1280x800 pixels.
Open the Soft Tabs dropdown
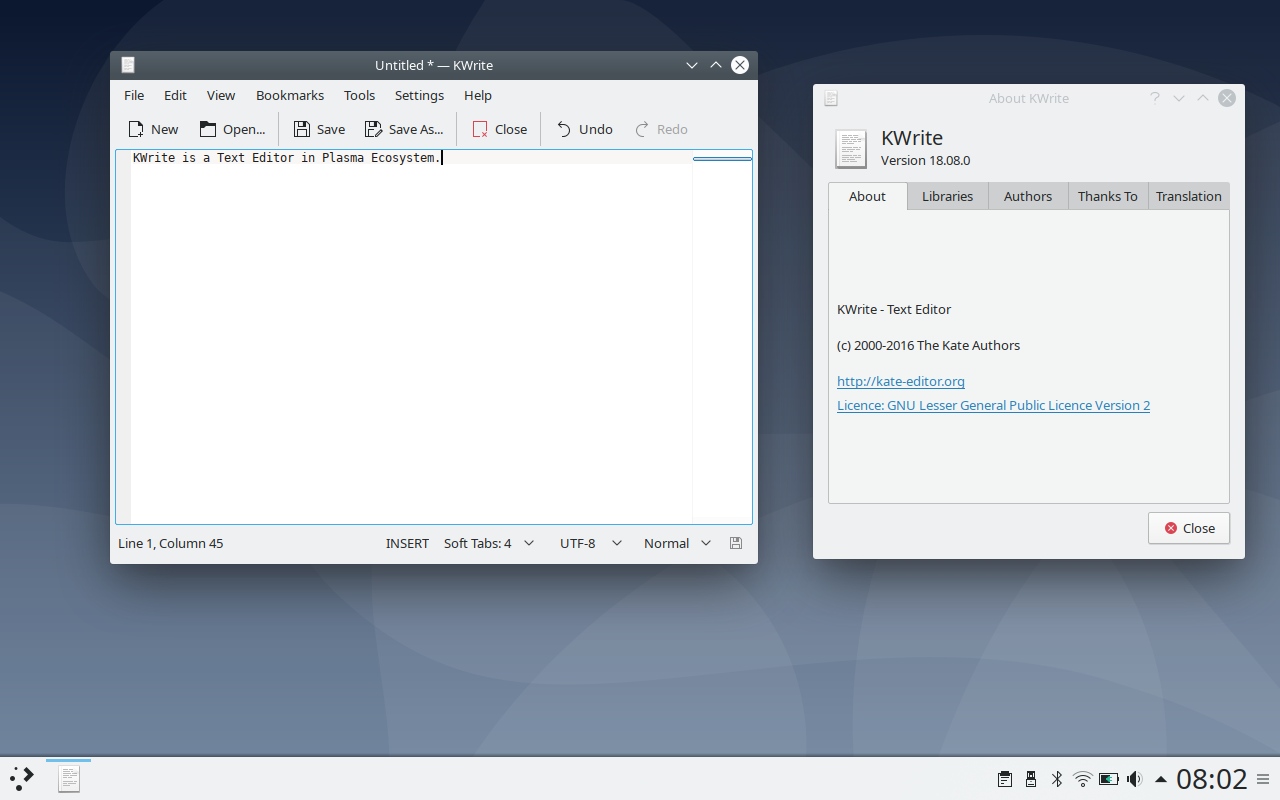(x=489, y=543)
